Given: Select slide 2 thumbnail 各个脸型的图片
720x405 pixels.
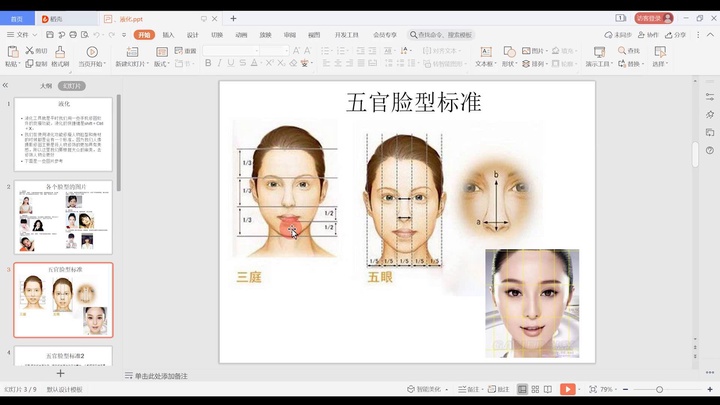Looking at the screenshot, I should pyautogui.click(x=63, y=217).
